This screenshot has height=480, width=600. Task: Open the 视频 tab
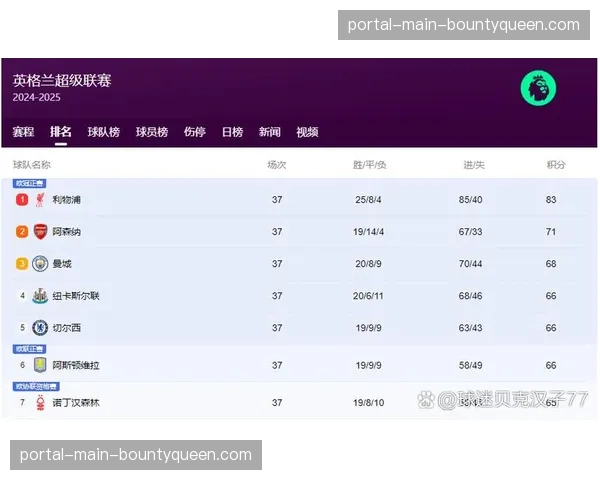(x=307, y=132)
